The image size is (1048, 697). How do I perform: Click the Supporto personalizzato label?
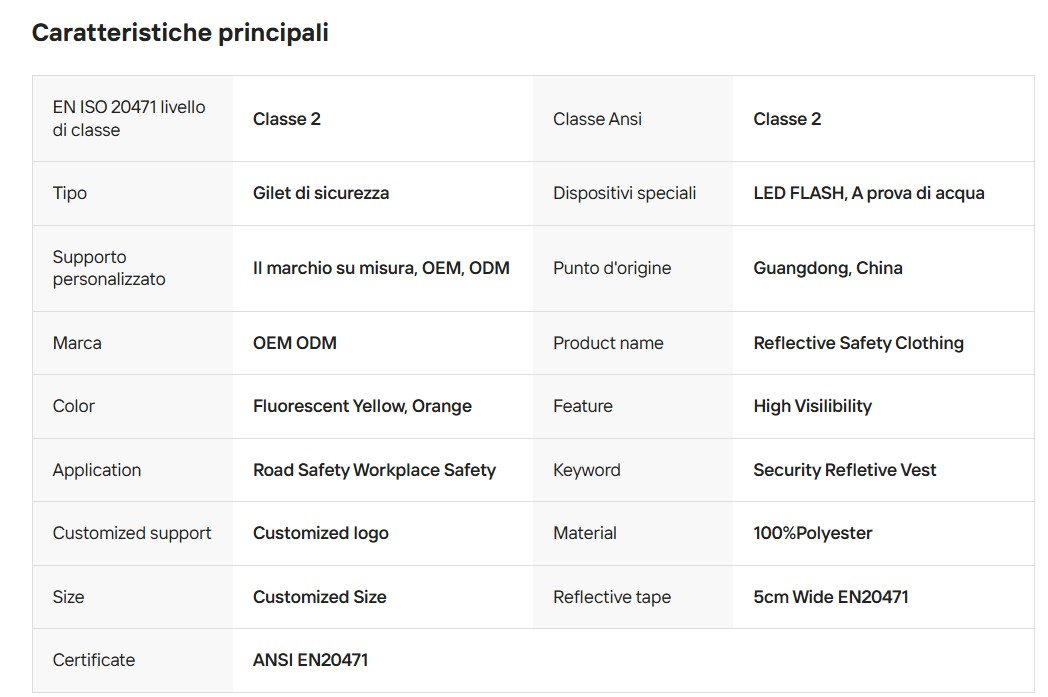[x=109, y=268]
